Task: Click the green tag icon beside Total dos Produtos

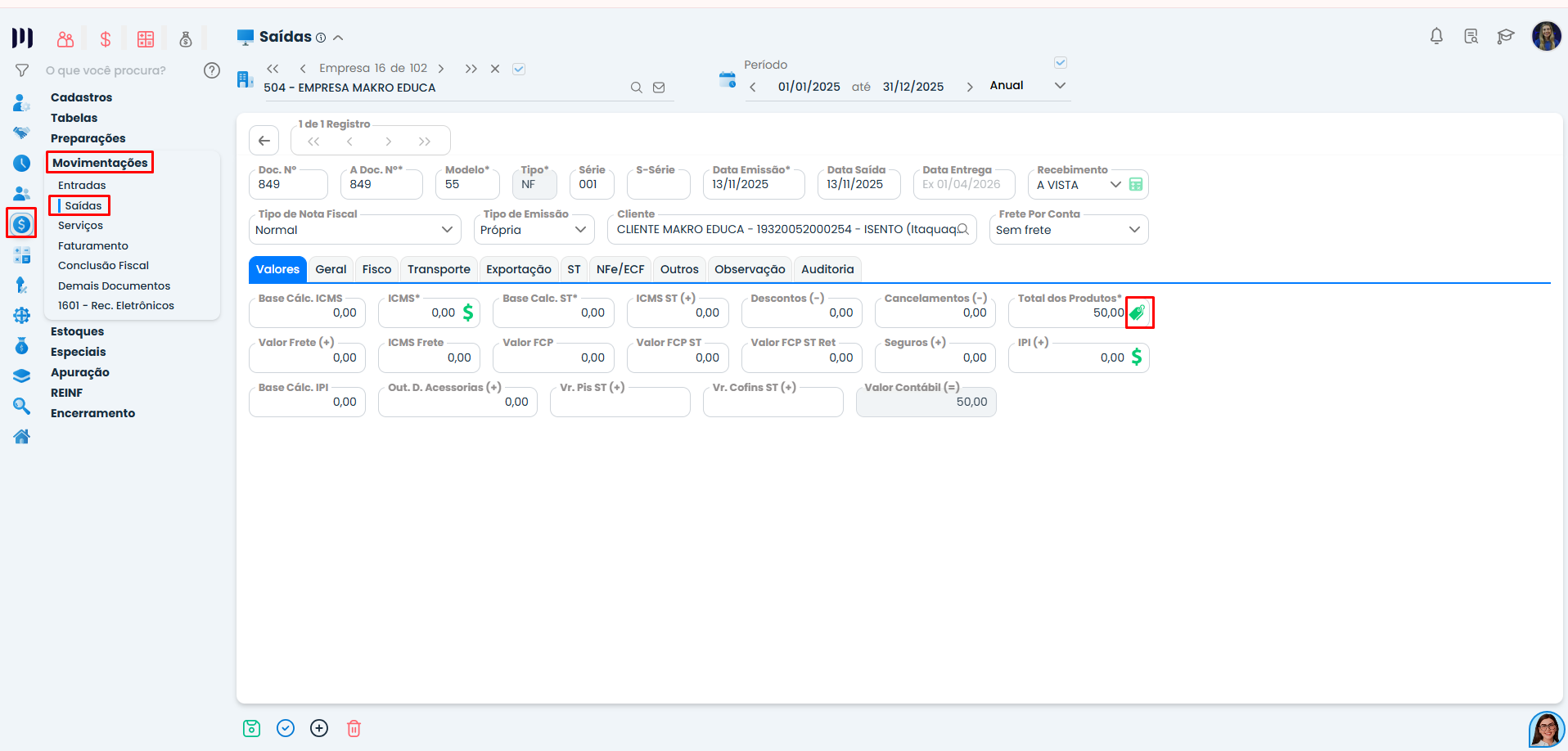Action: tap(1138, 313)
